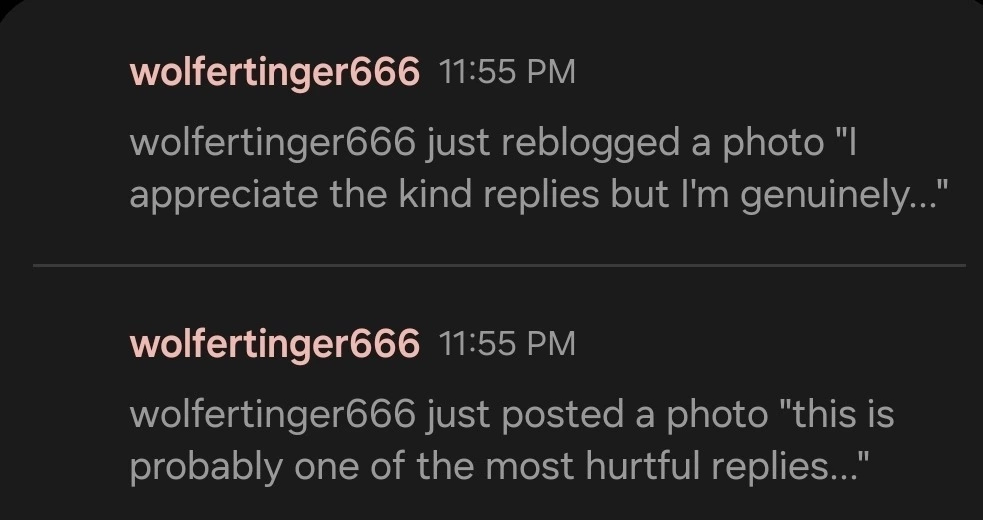983x520 pixels.
Task: Click the 11:55 PM timestamp on the reblog notification
Action: click(507, 72)
